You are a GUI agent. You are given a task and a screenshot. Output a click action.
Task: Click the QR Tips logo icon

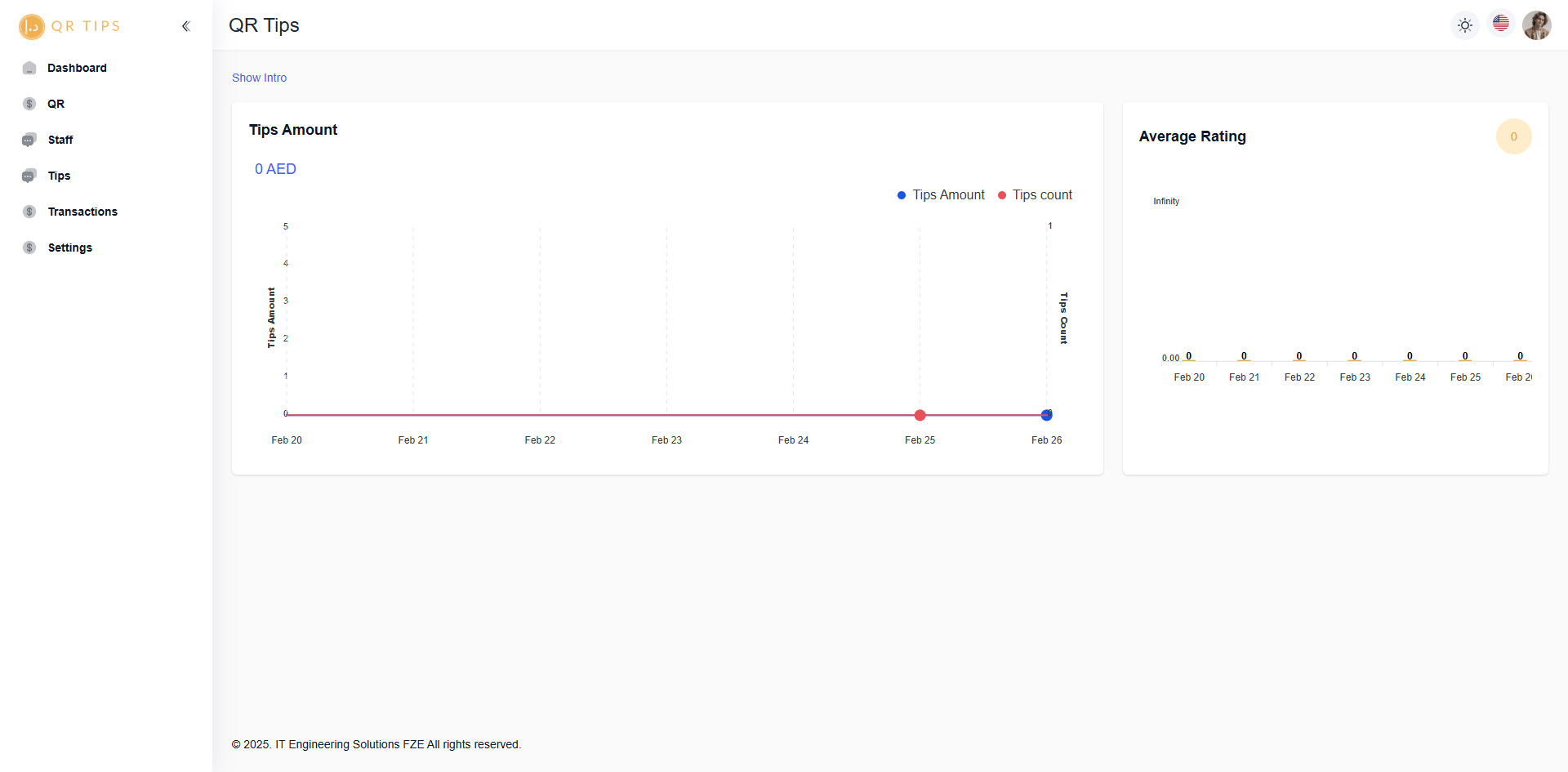(31, 26)
